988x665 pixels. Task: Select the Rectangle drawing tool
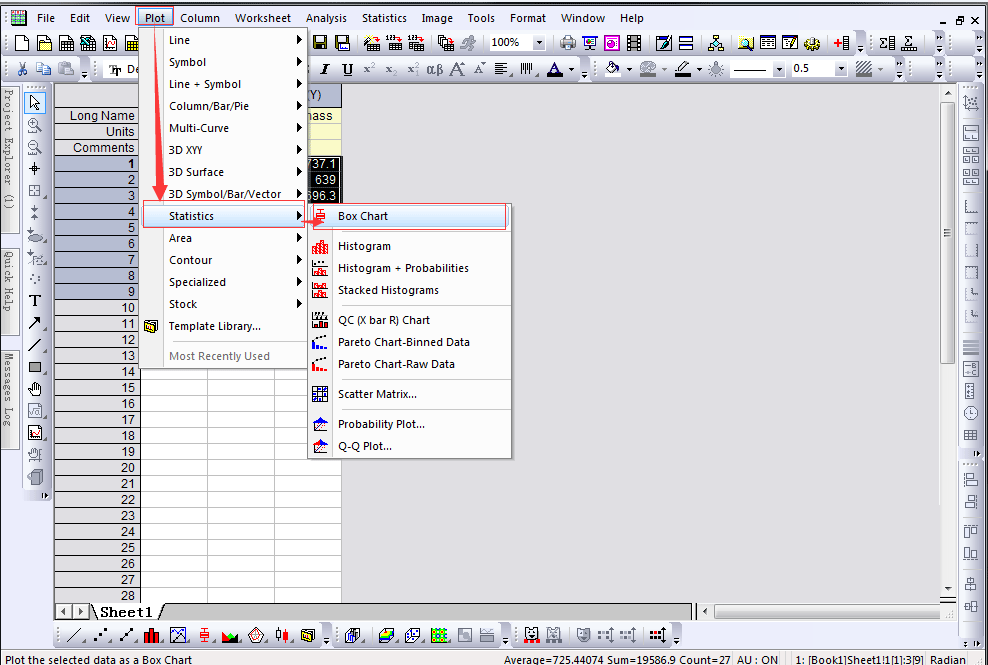tap(35, 367)
